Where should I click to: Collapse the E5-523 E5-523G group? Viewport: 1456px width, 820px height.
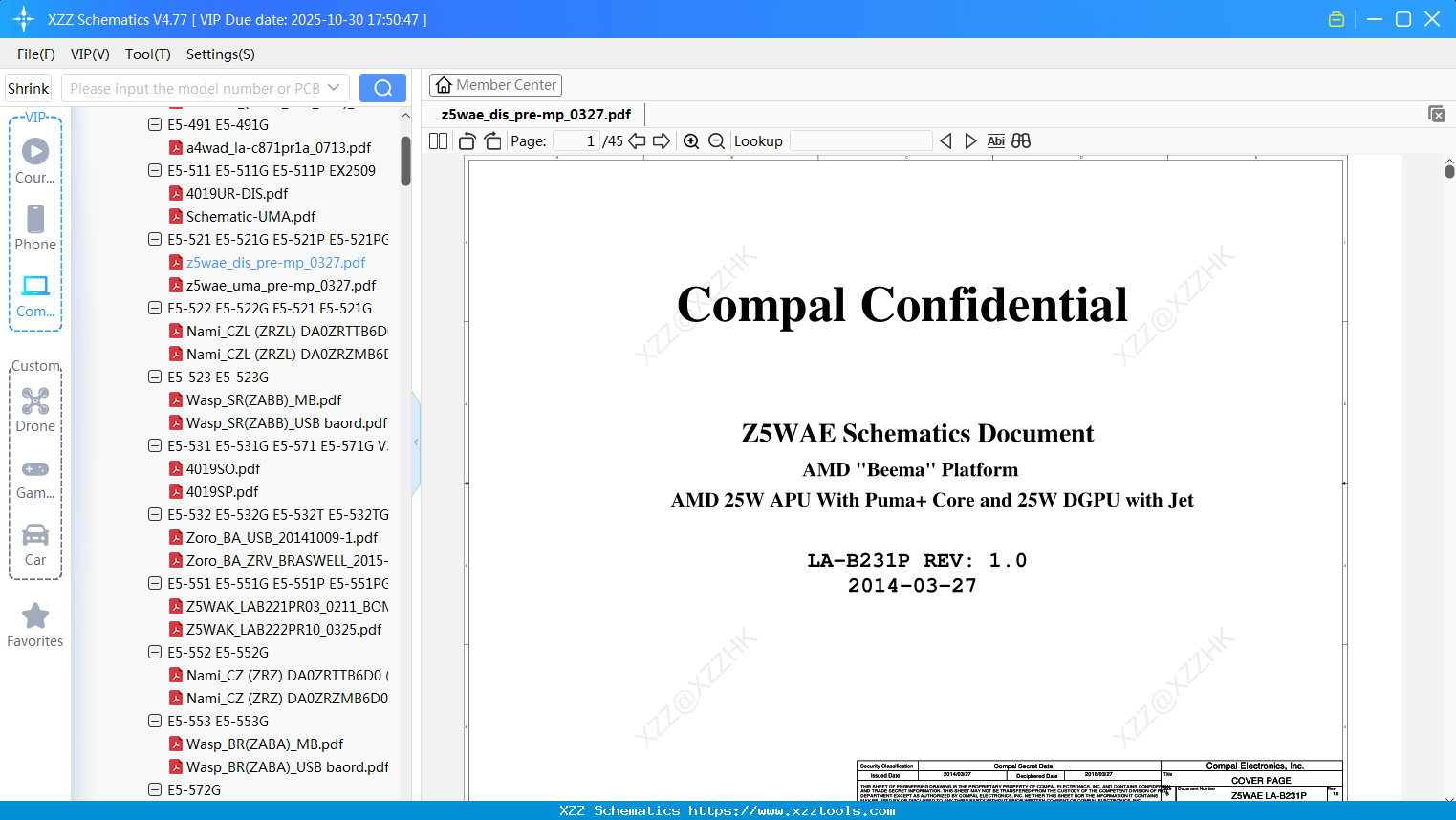pos(155,377)
